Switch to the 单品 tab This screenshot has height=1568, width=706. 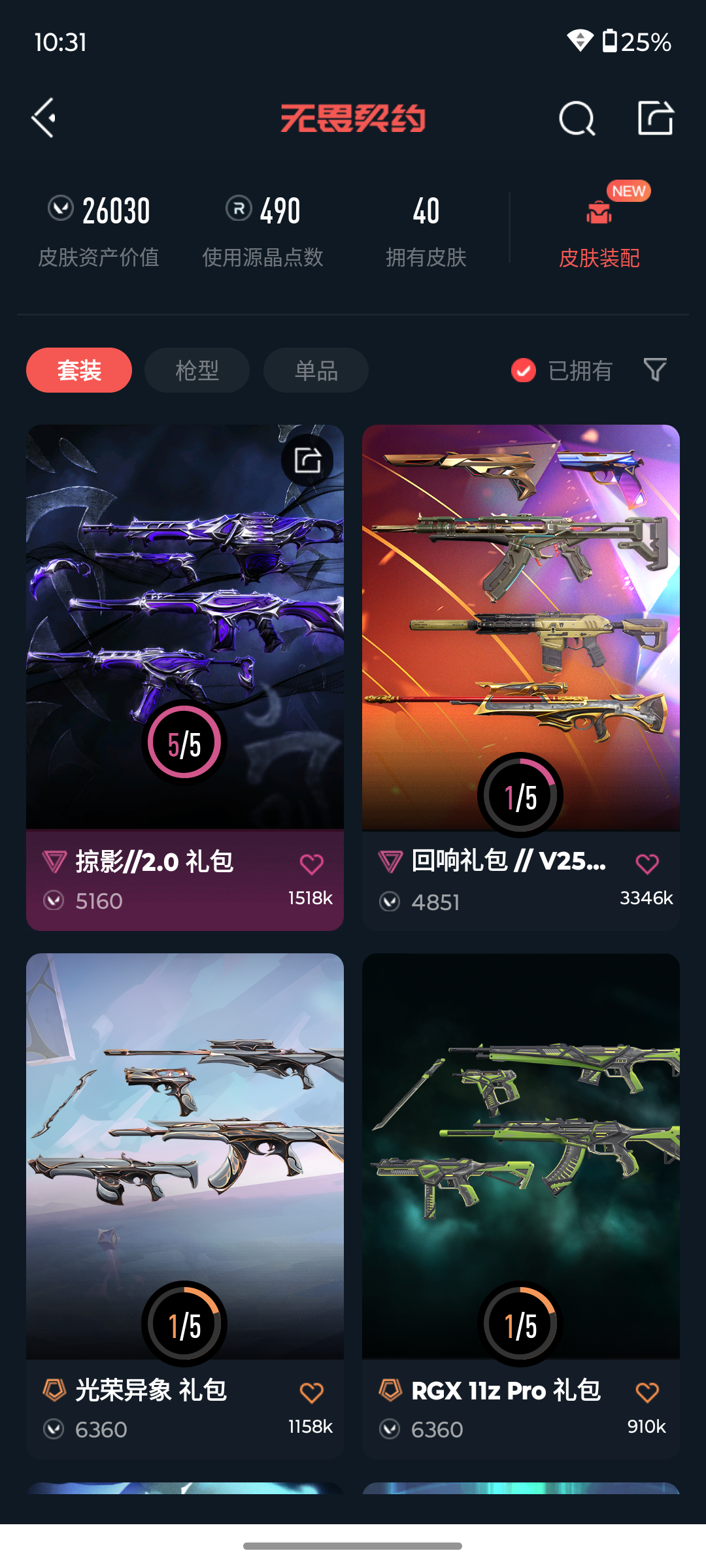(316, 370)
